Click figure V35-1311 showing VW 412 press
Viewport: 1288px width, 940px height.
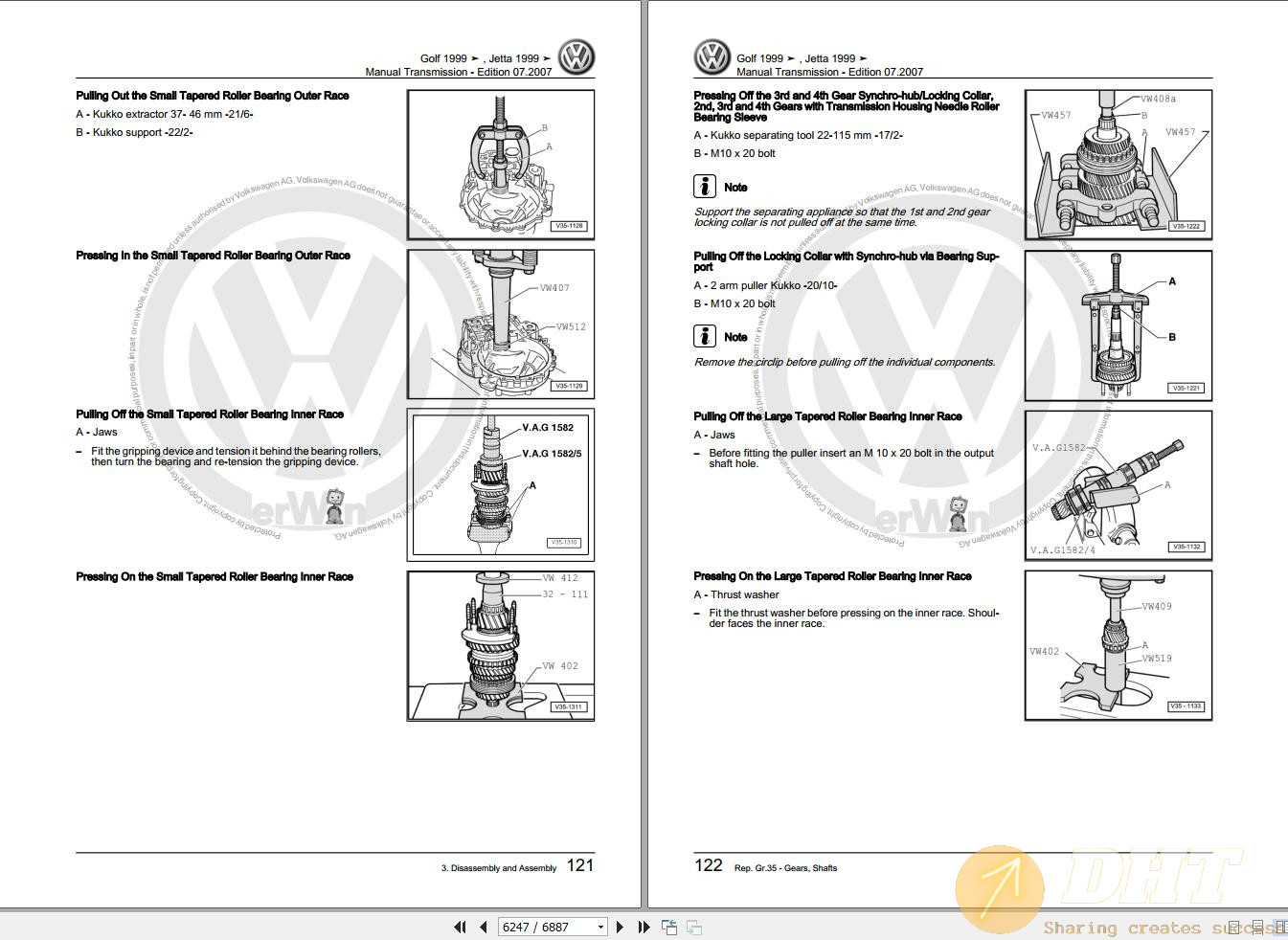(501, 645)
